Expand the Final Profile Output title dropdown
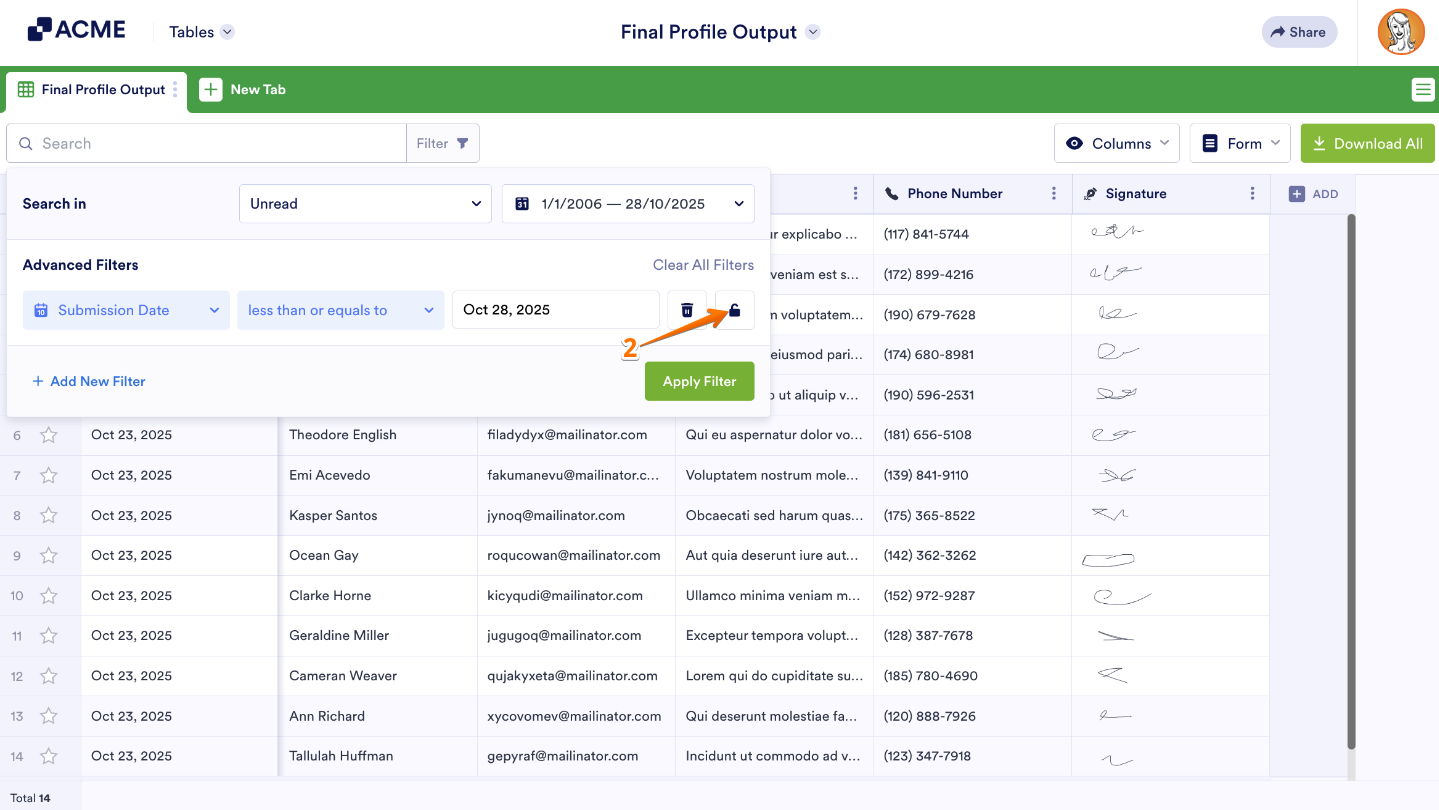Viewport: 1439px width, 810px height. (813, 32)
